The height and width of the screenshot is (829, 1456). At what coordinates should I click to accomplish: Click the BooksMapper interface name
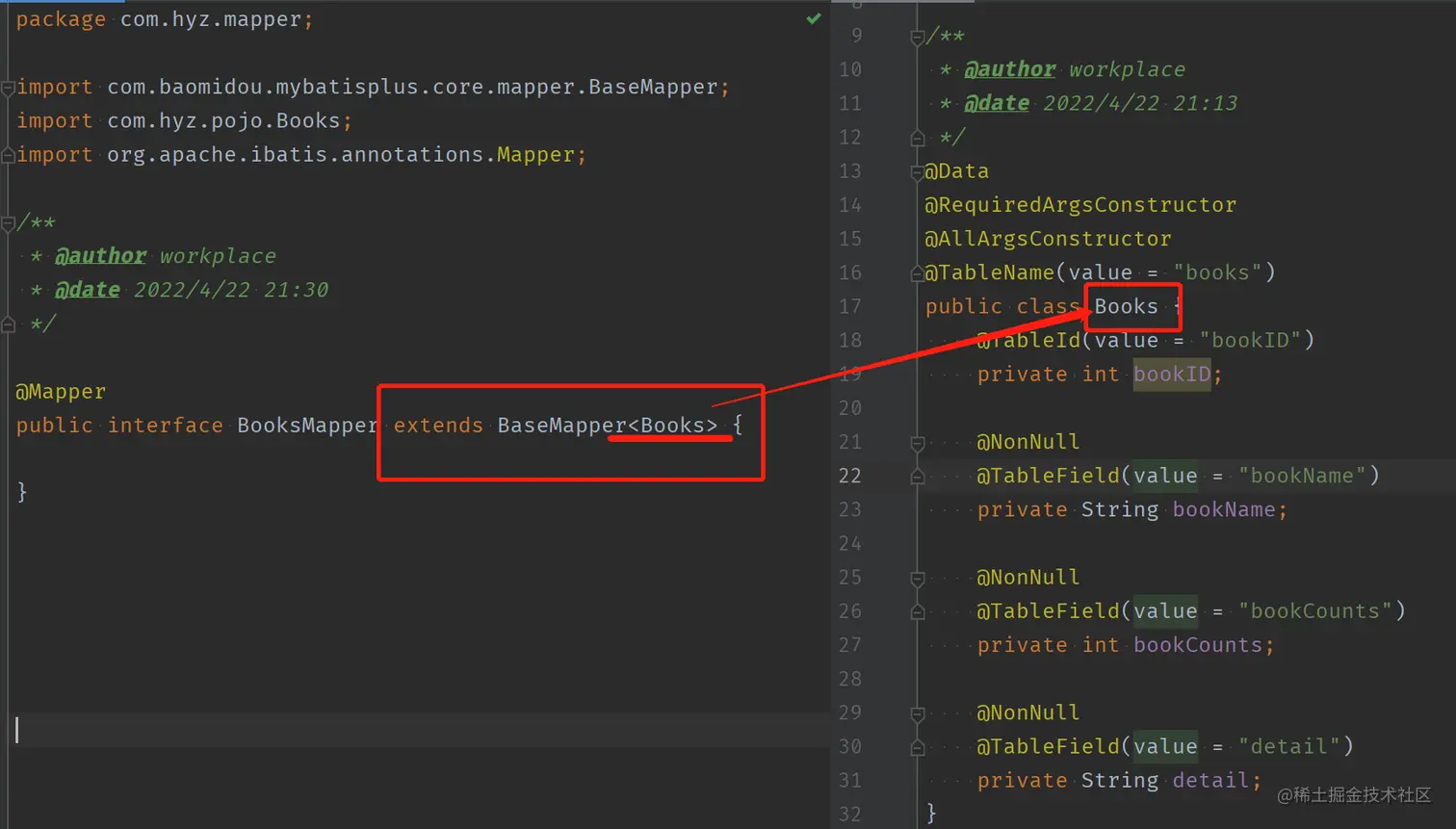(307, 426)
